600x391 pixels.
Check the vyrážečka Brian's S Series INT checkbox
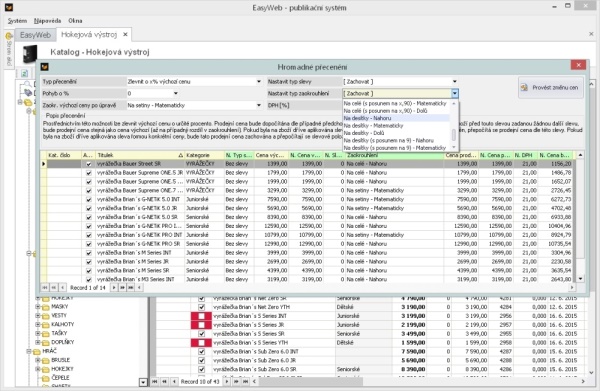point(201,316)
